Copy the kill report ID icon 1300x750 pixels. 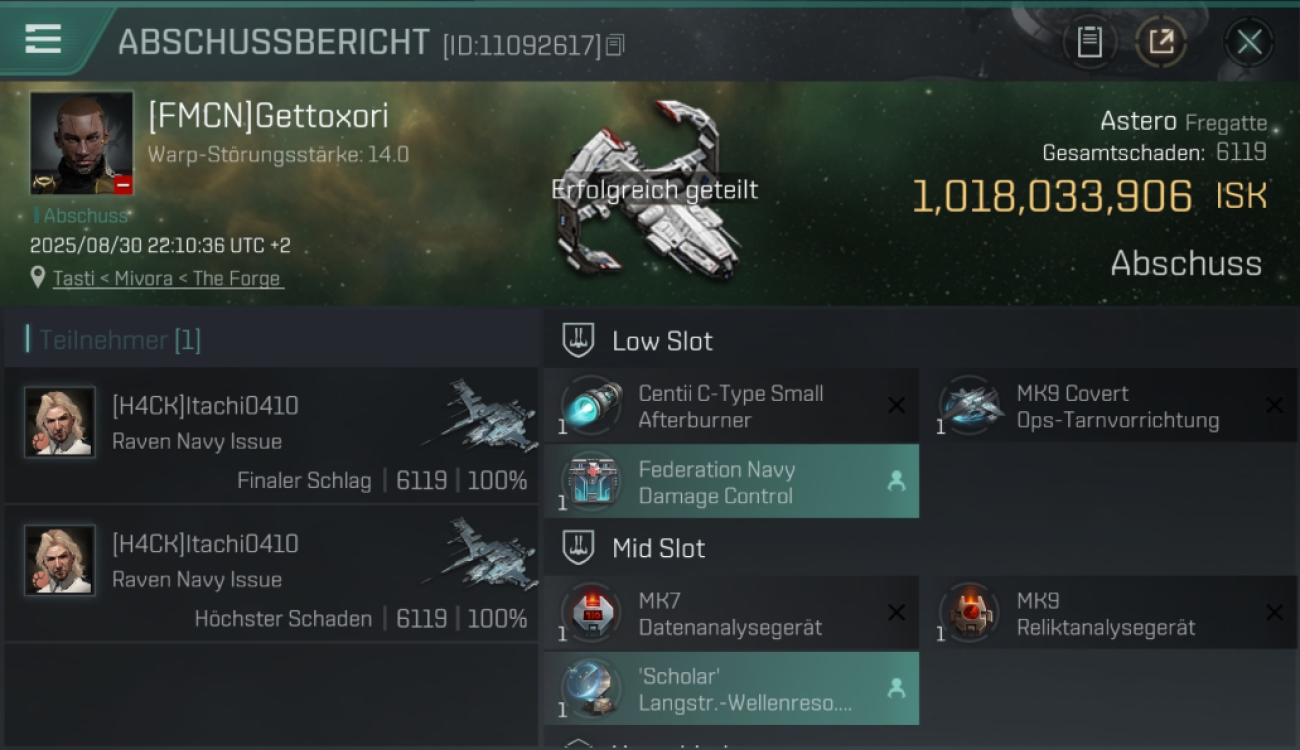click(x=615, y=45)
